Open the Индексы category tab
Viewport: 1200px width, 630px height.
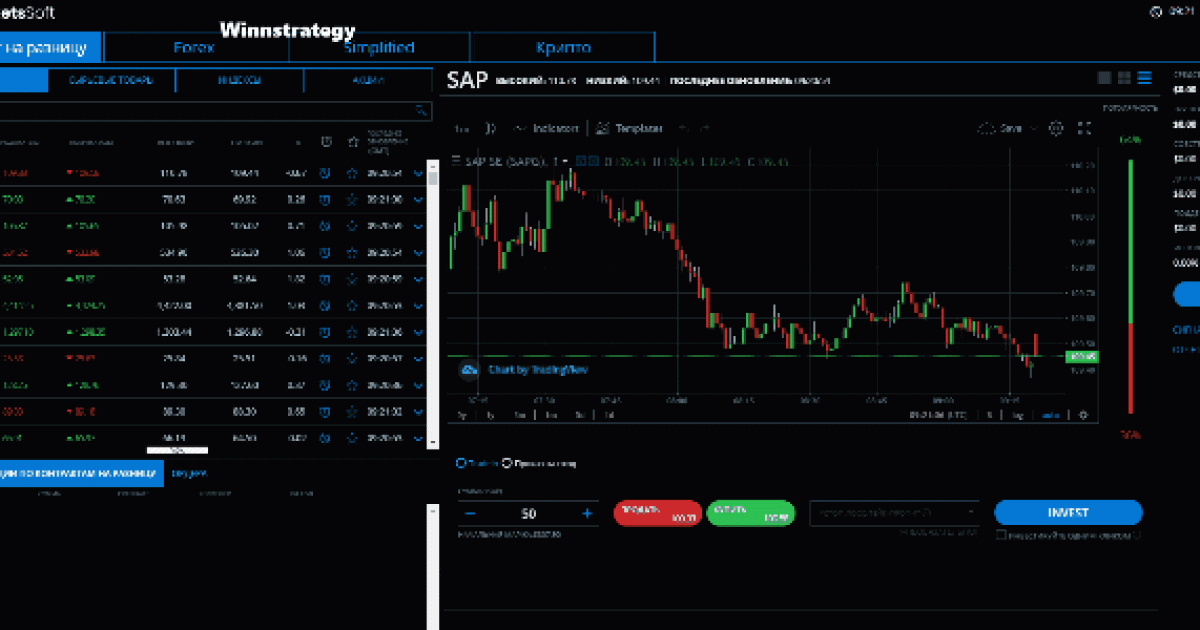(239, 80)
